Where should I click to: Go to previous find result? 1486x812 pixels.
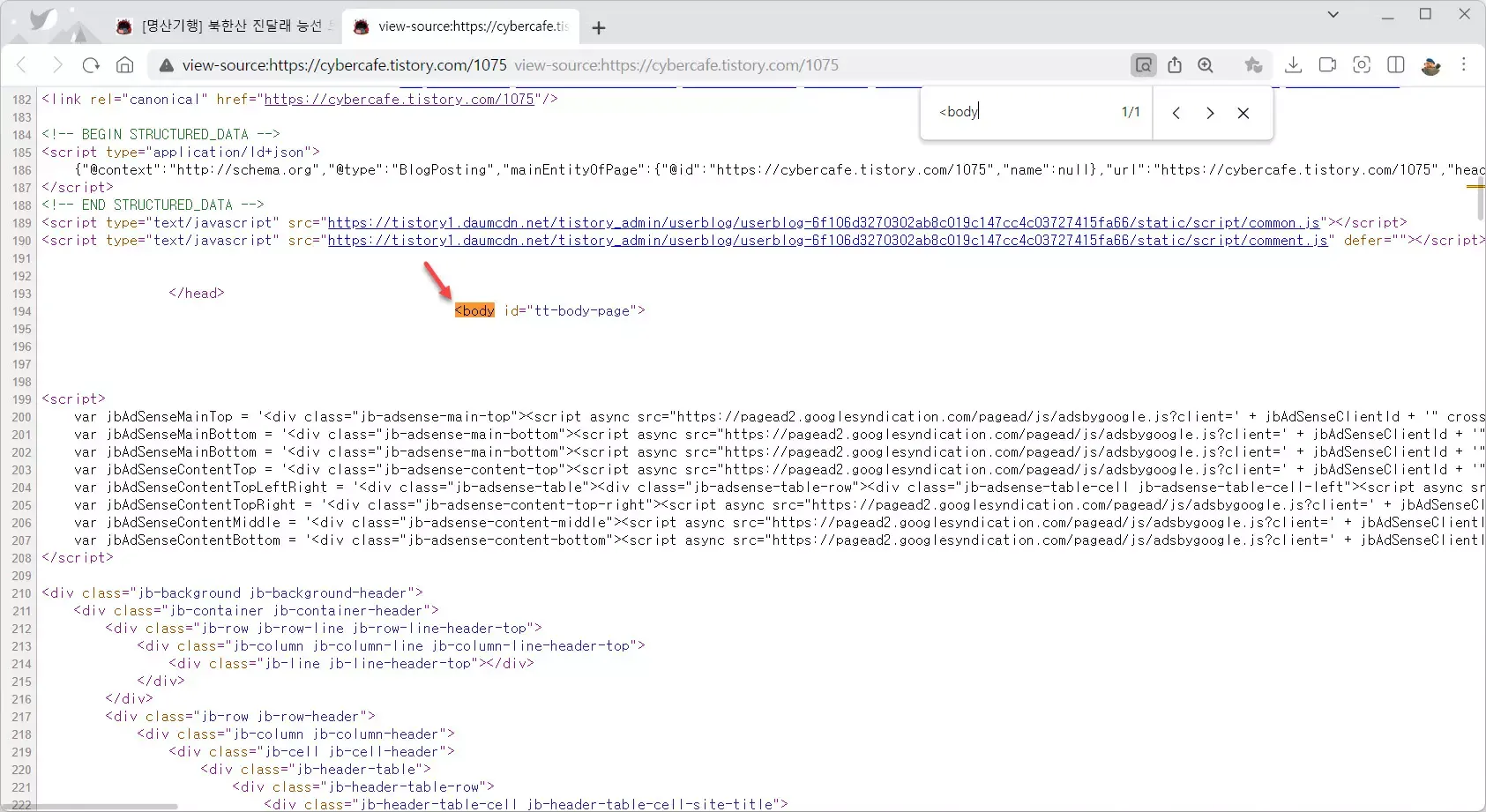1176,113
